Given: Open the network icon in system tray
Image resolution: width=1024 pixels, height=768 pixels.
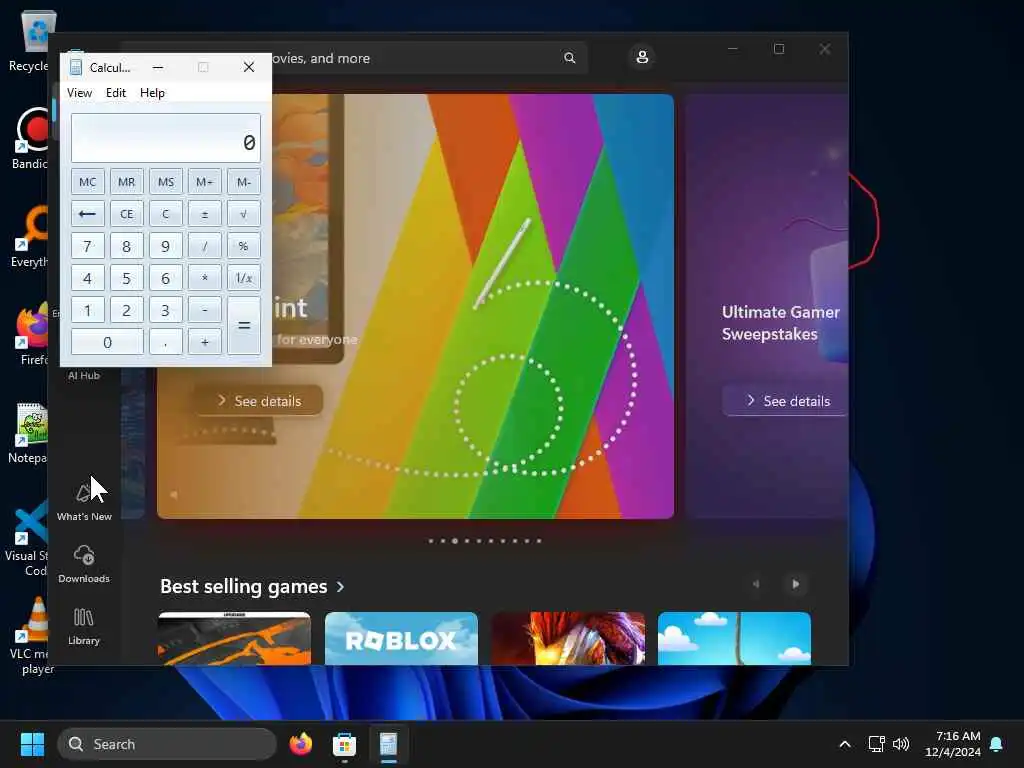Looking at the screenshot, I should tap(876, 744).
